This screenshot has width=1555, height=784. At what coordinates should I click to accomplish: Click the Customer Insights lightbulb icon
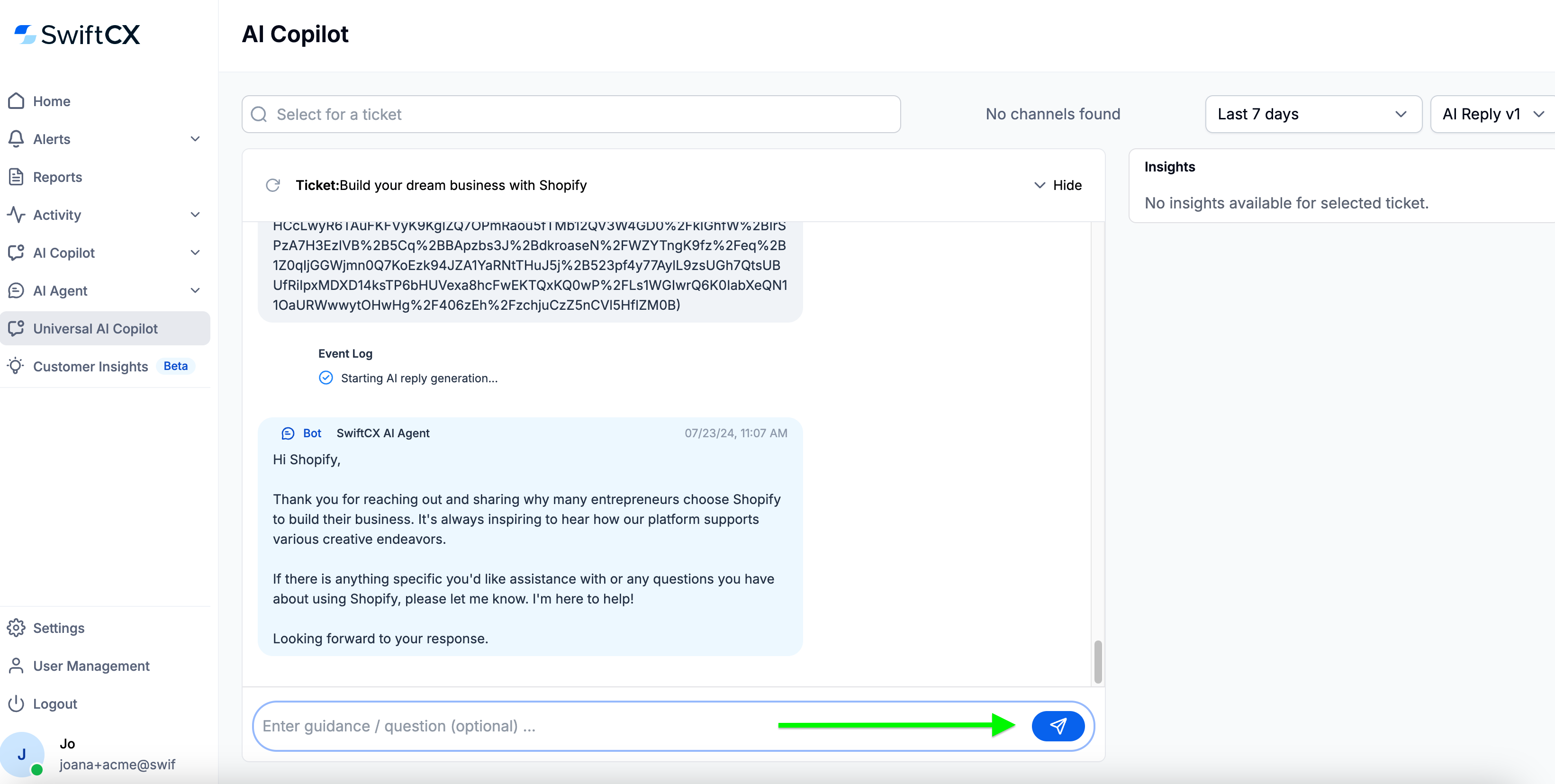click(x=16, y=366)
